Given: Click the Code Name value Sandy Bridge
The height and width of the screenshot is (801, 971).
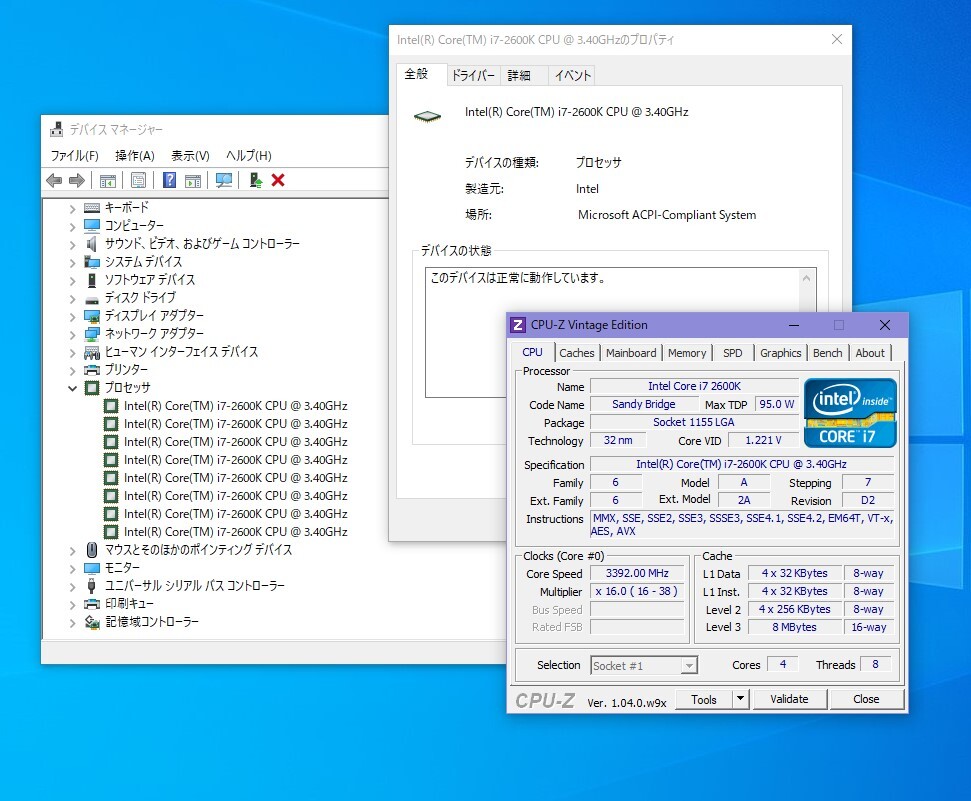Looking at the screenshot, I should (x=643, y=404).
